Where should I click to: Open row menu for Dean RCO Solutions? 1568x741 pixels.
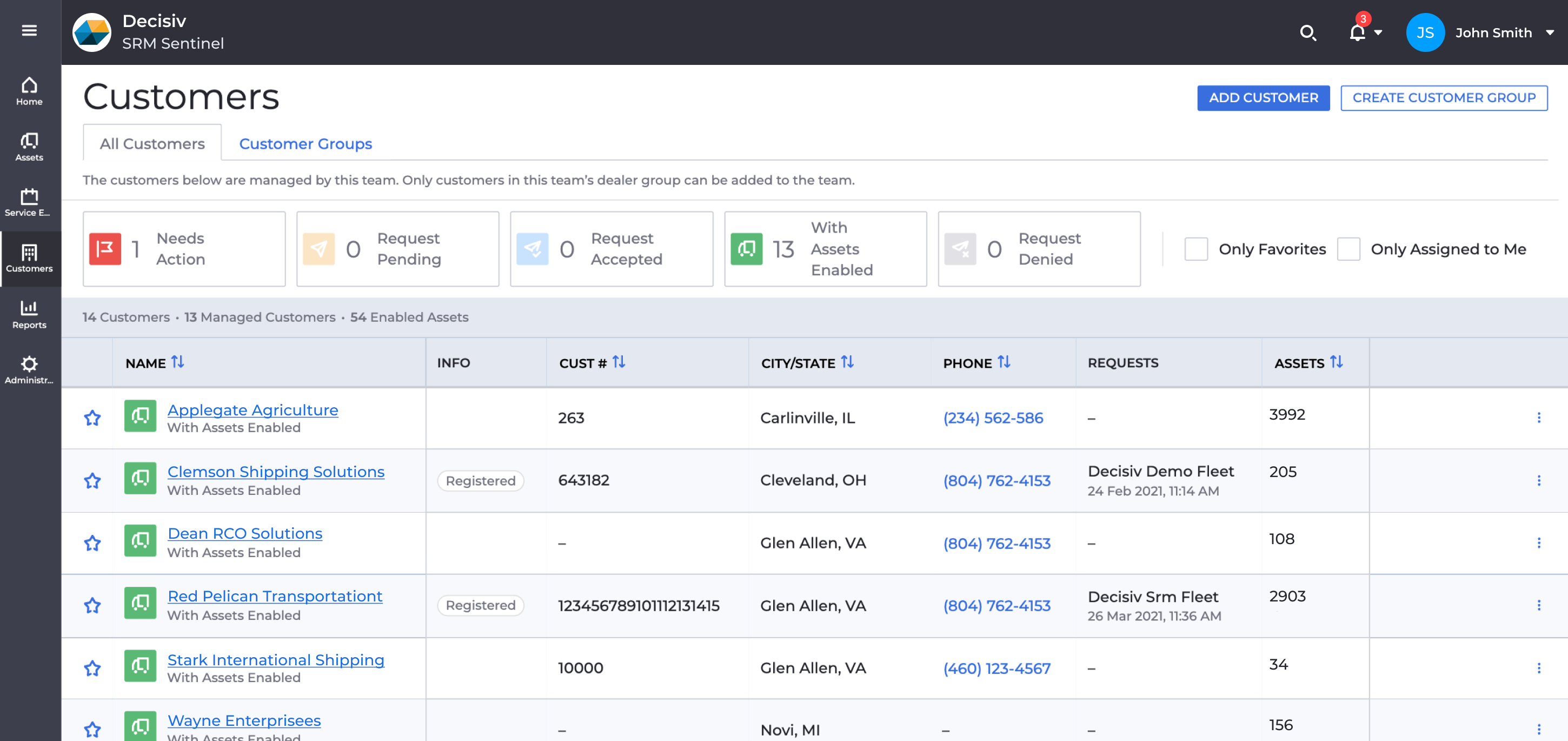1539,542
